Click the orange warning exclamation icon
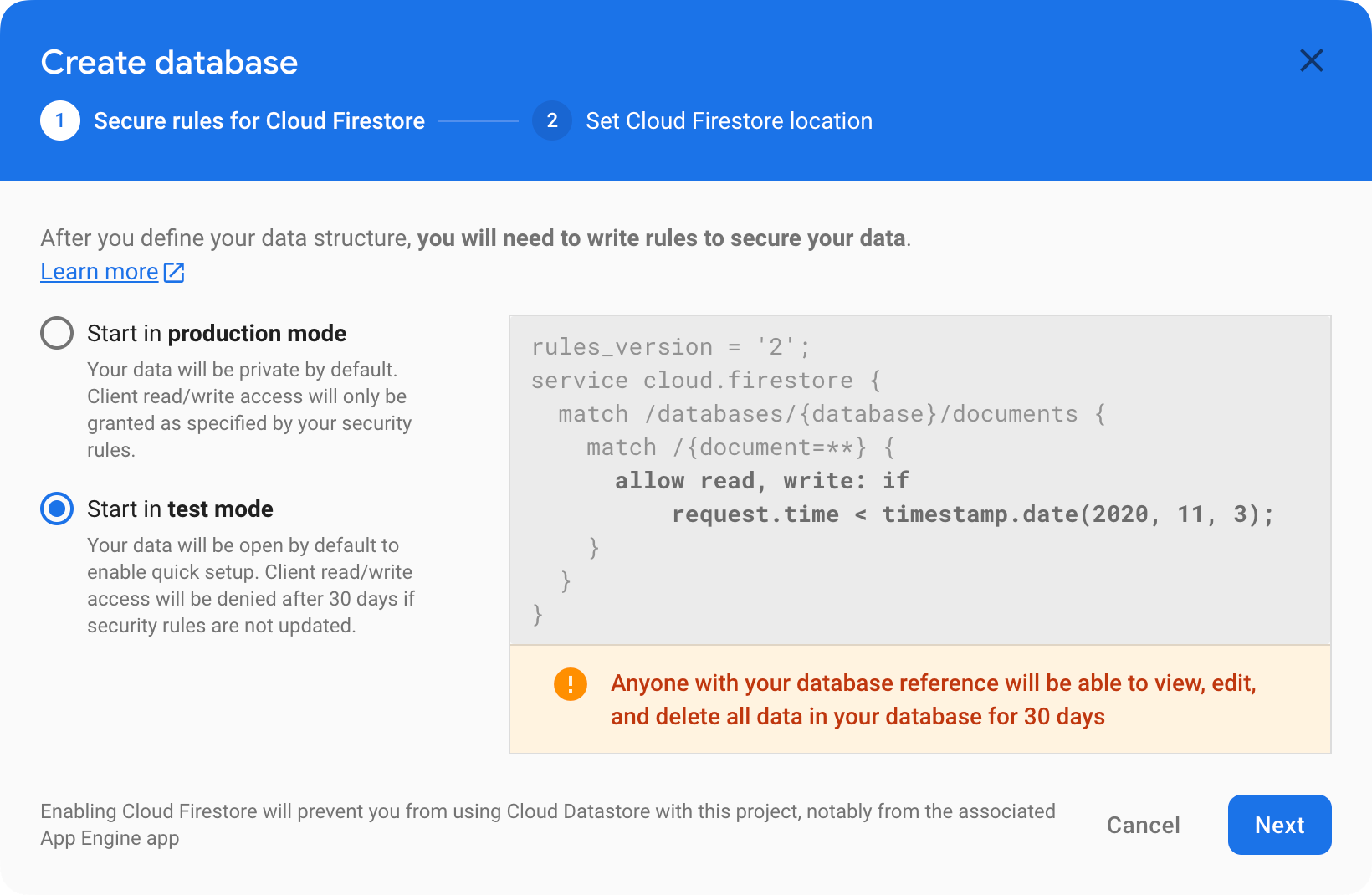The height and width of the screenshot is (895, 1372). tap(571, 684)
